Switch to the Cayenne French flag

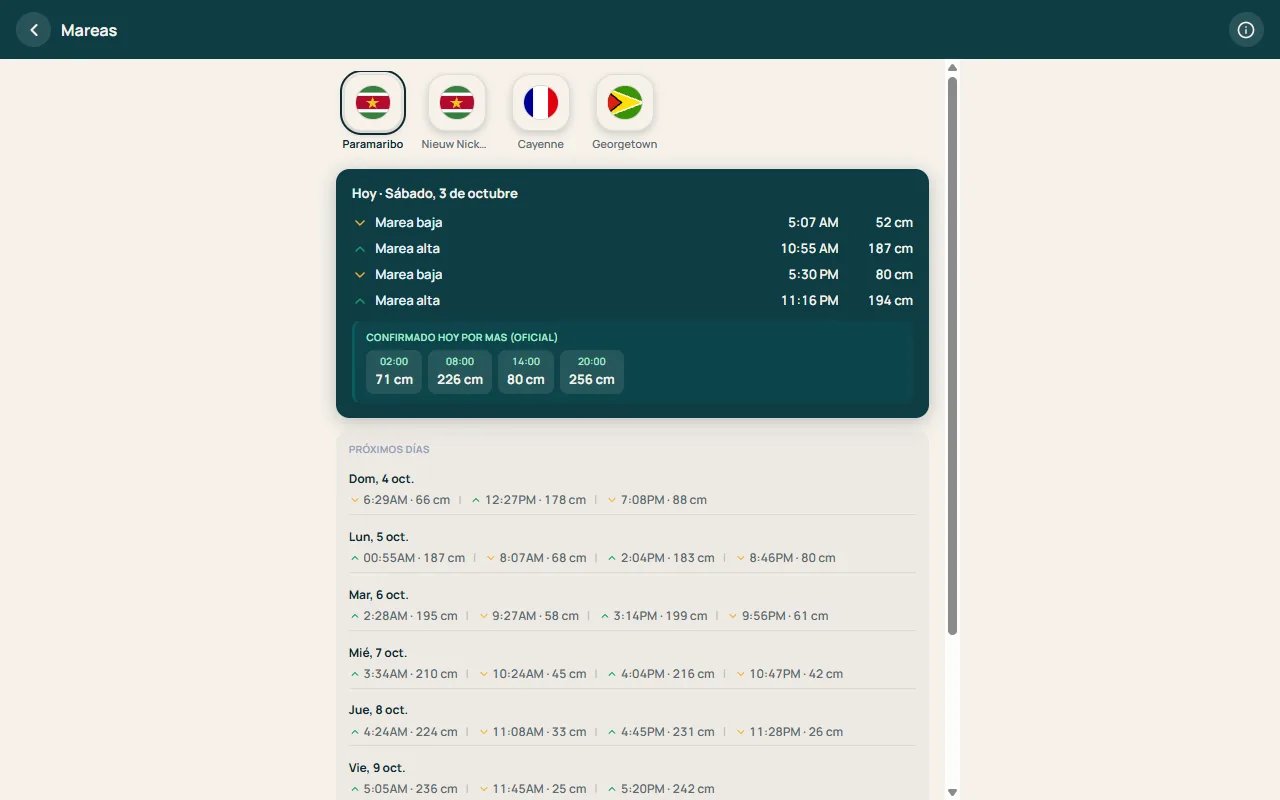(541, 103)
